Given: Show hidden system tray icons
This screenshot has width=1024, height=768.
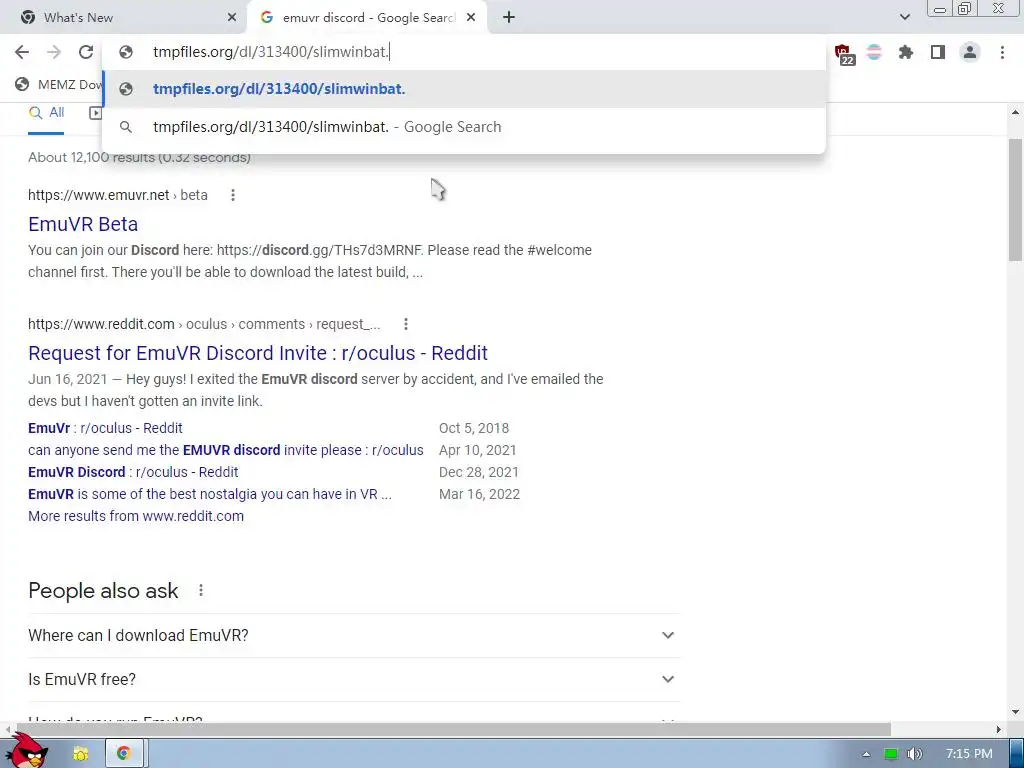Looking at the screenshot, I should coord(866,754).
